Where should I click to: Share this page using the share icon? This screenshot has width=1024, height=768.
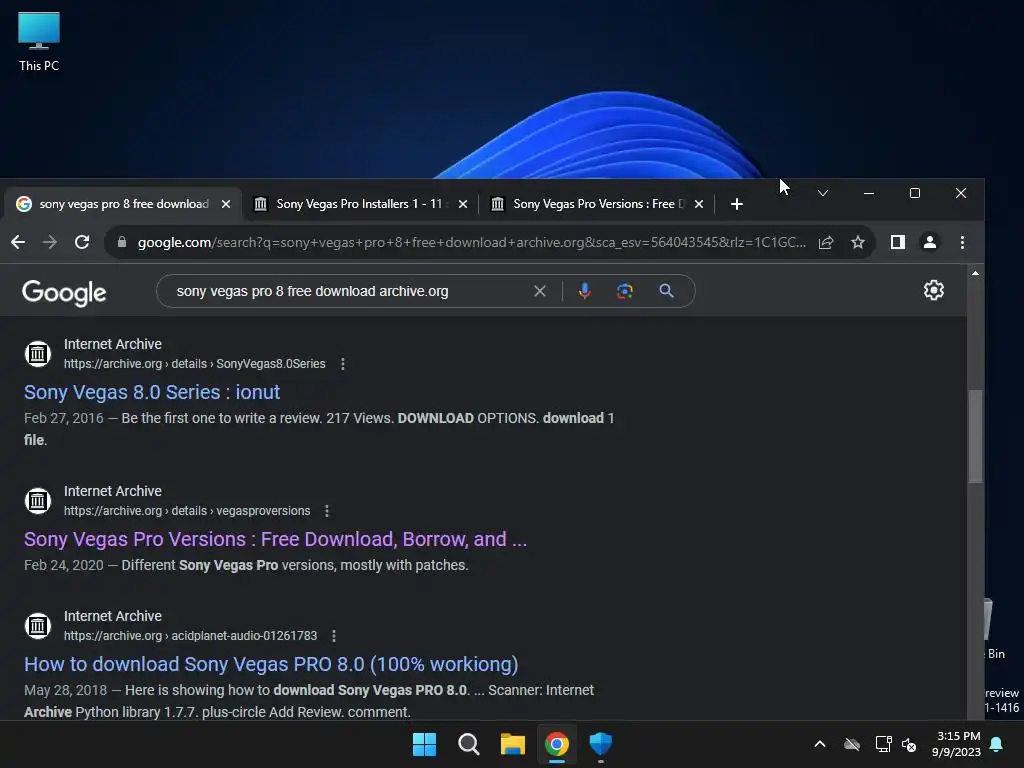coord(825,242)
